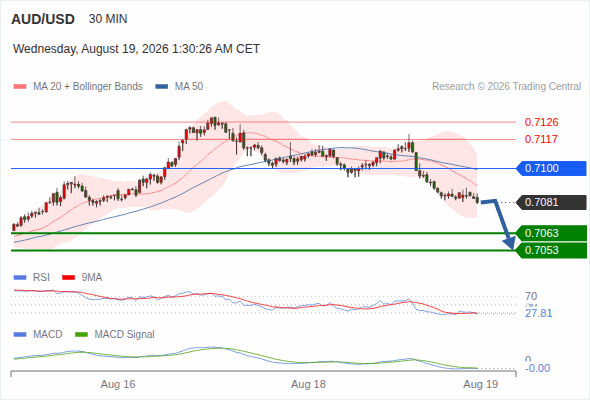This screenshot has height=400, width=590.
Task: Select the 0.7053 green support tag
Action: coord(551,250)
